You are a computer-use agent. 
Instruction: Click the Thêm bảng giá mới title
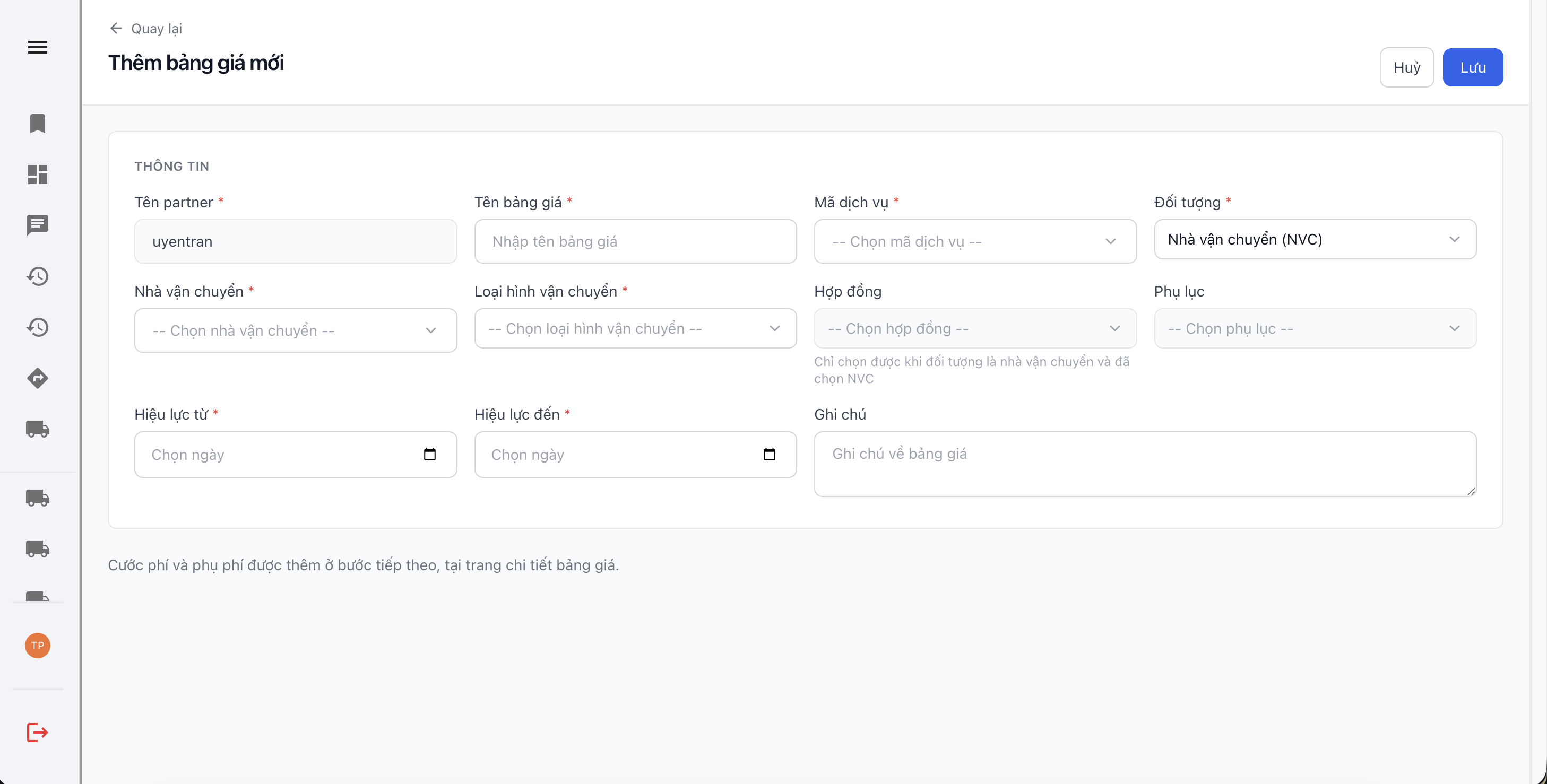click(x=196, y=63)
